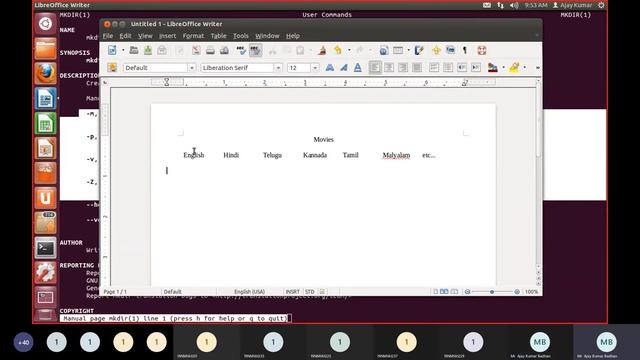Viewport: 640px width, 360px height.
Task: Toggle Numbering list on
Action: click(434, 67)
